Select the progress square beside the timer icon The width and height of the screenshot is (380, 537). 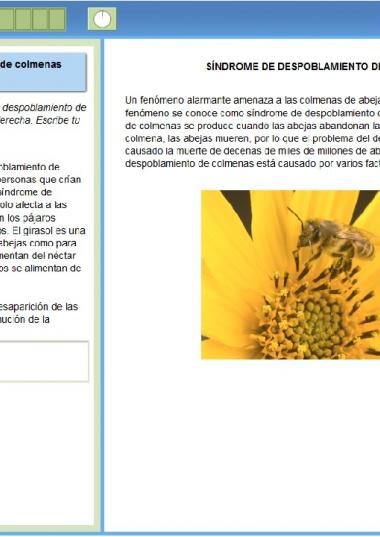click(x=57, y=20)
